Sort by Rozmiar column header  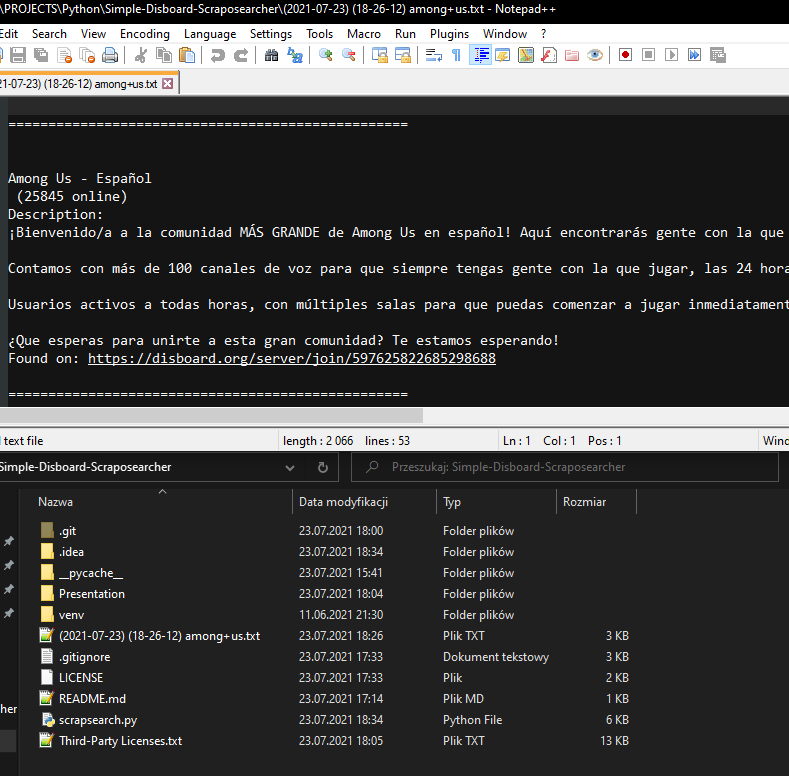(x=596, y=502)
